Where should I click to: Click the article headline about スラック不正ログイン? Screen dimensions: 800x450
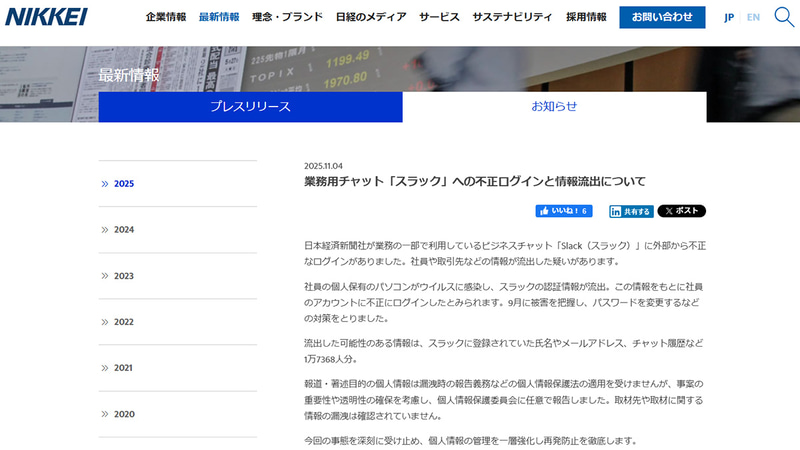(474, 182)
